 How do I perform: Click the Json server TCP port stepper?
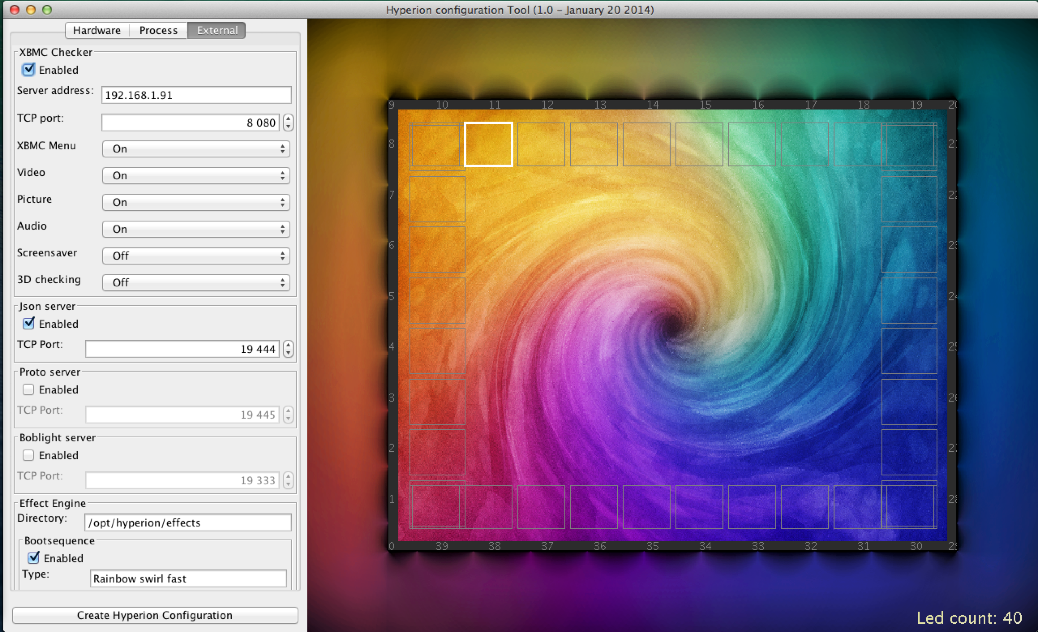(288, 349)
